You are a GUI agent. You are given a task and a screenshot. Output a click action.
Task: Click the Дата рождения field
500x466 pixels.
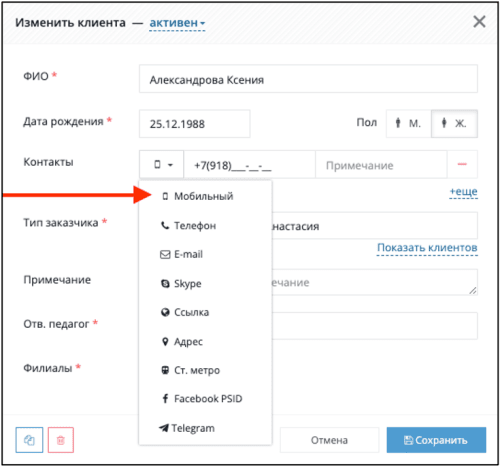tap(195, 124)
